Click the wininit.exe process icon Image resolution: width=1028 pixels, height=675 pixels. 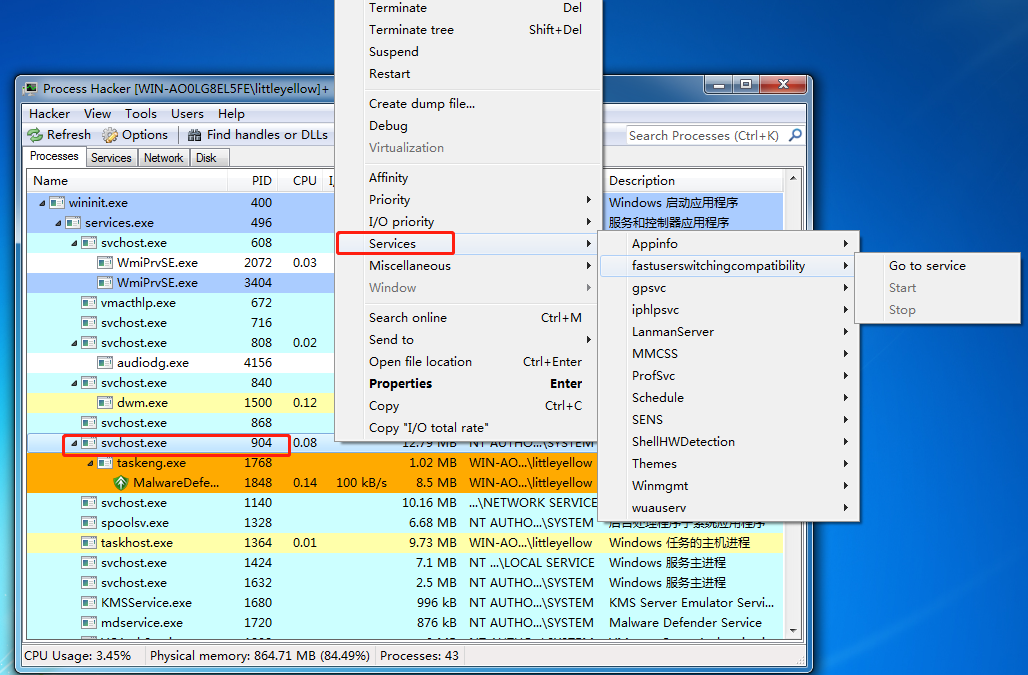57,202
